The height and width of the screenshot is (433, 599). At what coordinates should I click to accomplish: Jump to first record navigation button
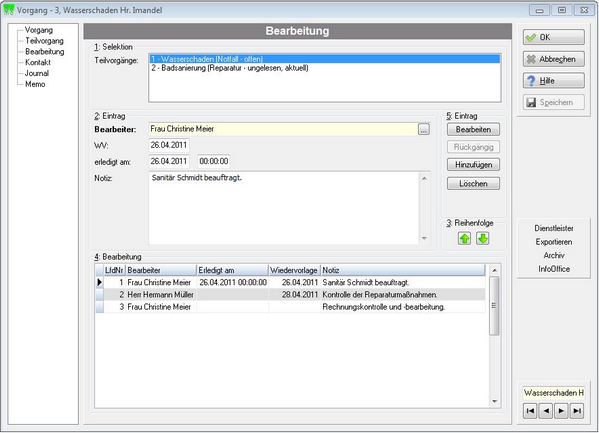530,411
